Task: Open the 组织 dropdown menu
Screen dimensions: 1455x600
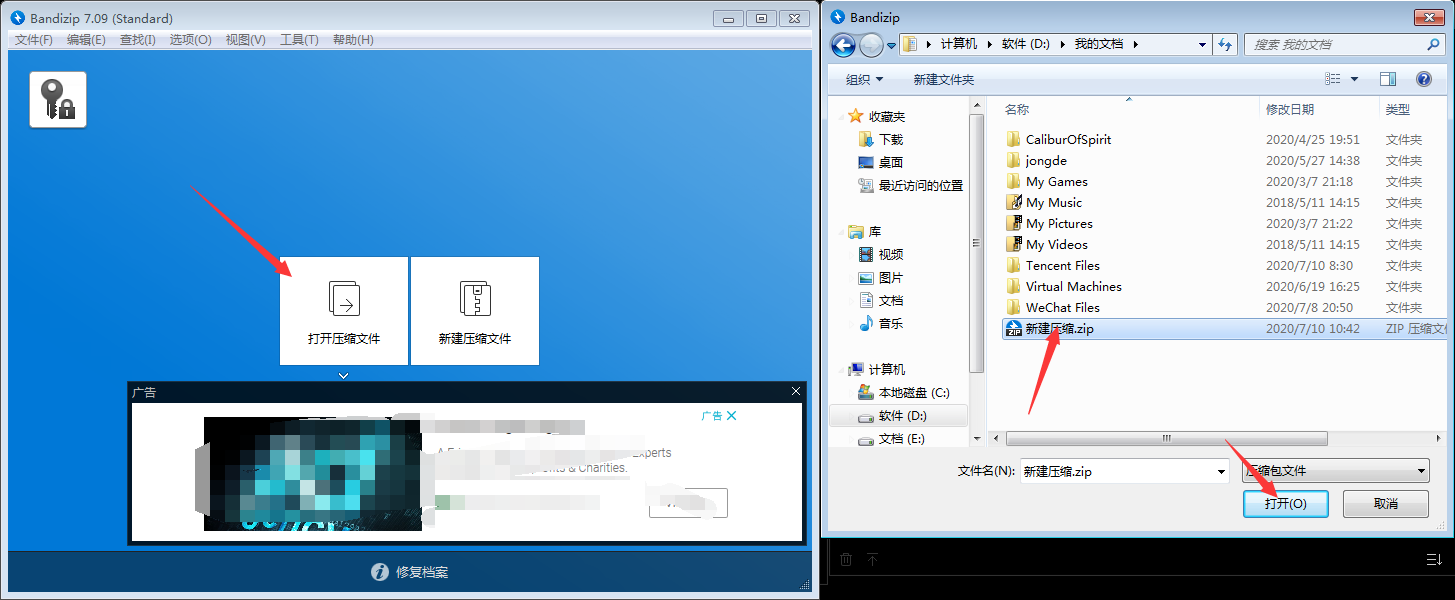Action: tap(864, 79)
